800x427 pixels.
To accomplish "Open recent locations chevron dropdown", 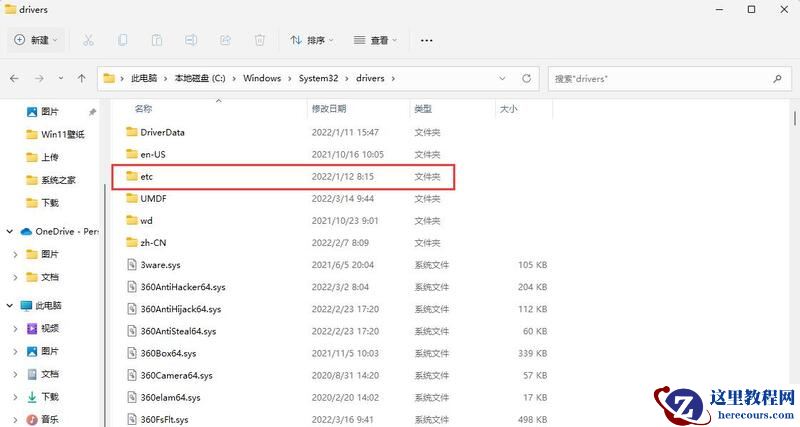I will [x=61, y=79].
